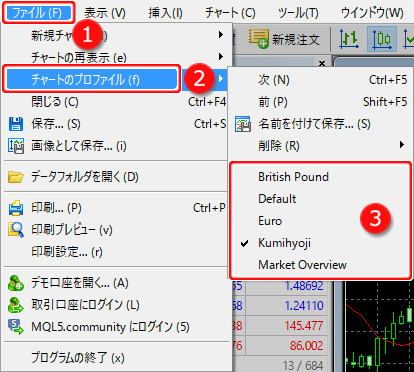414x372 pixels.
Task: Click the 86.002 price cell
Action: [307, 346]
